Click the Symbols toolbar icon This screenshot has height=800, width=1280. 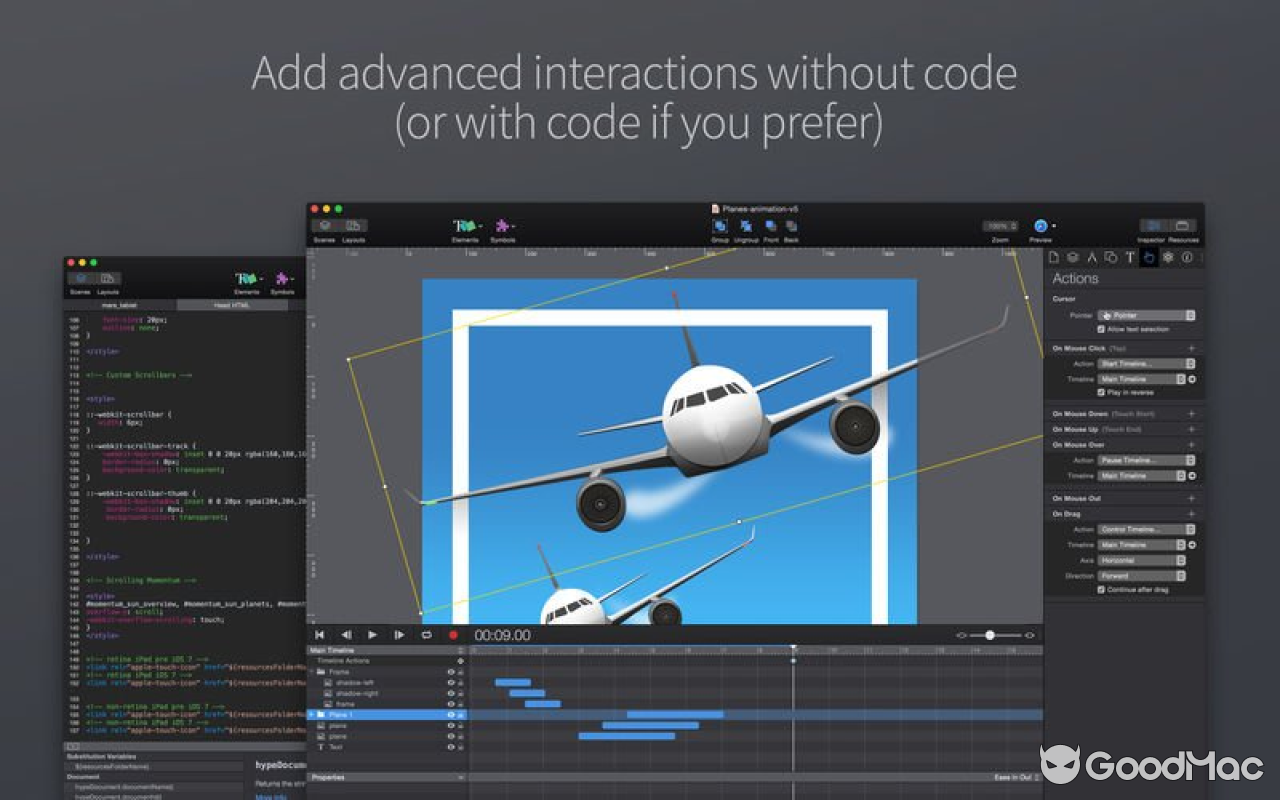point(502,226)
